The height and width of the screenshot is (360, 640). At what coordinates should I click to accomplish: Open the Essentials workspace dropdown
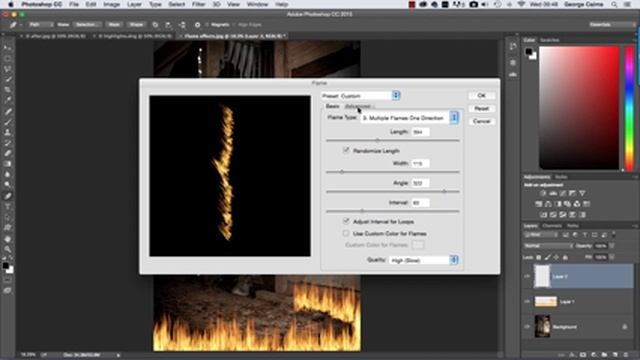[612, 25]
